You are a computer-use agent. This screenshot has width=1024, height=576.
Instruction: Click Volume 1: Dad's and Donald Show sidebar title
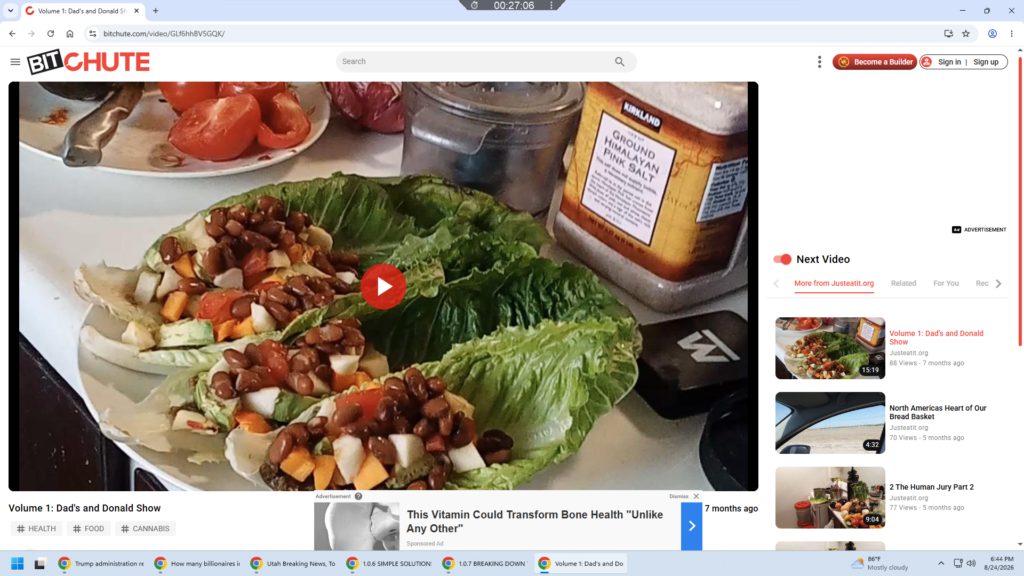click(x=936, y=338)
